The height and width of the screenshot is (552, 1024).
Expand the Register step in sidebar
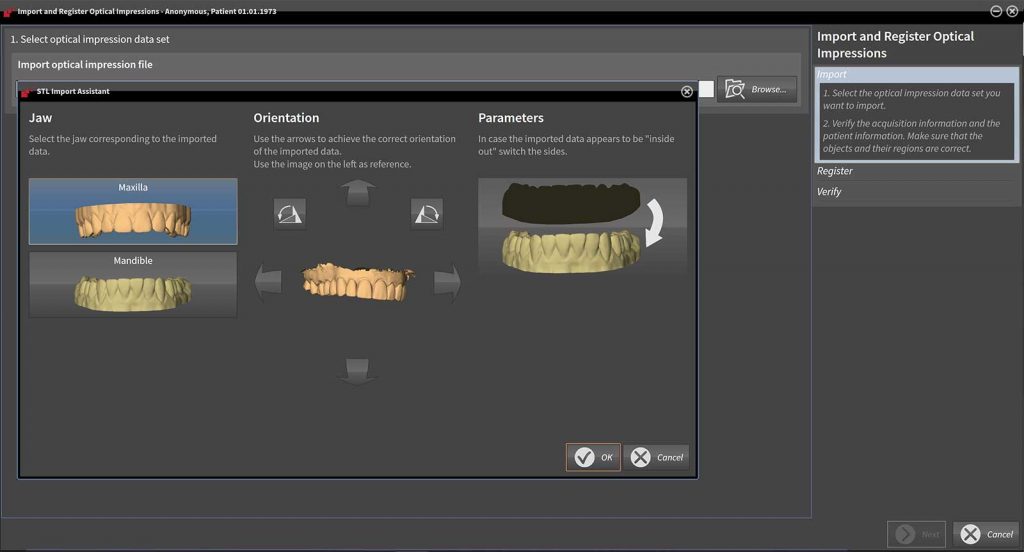click(x=835, y=171)
